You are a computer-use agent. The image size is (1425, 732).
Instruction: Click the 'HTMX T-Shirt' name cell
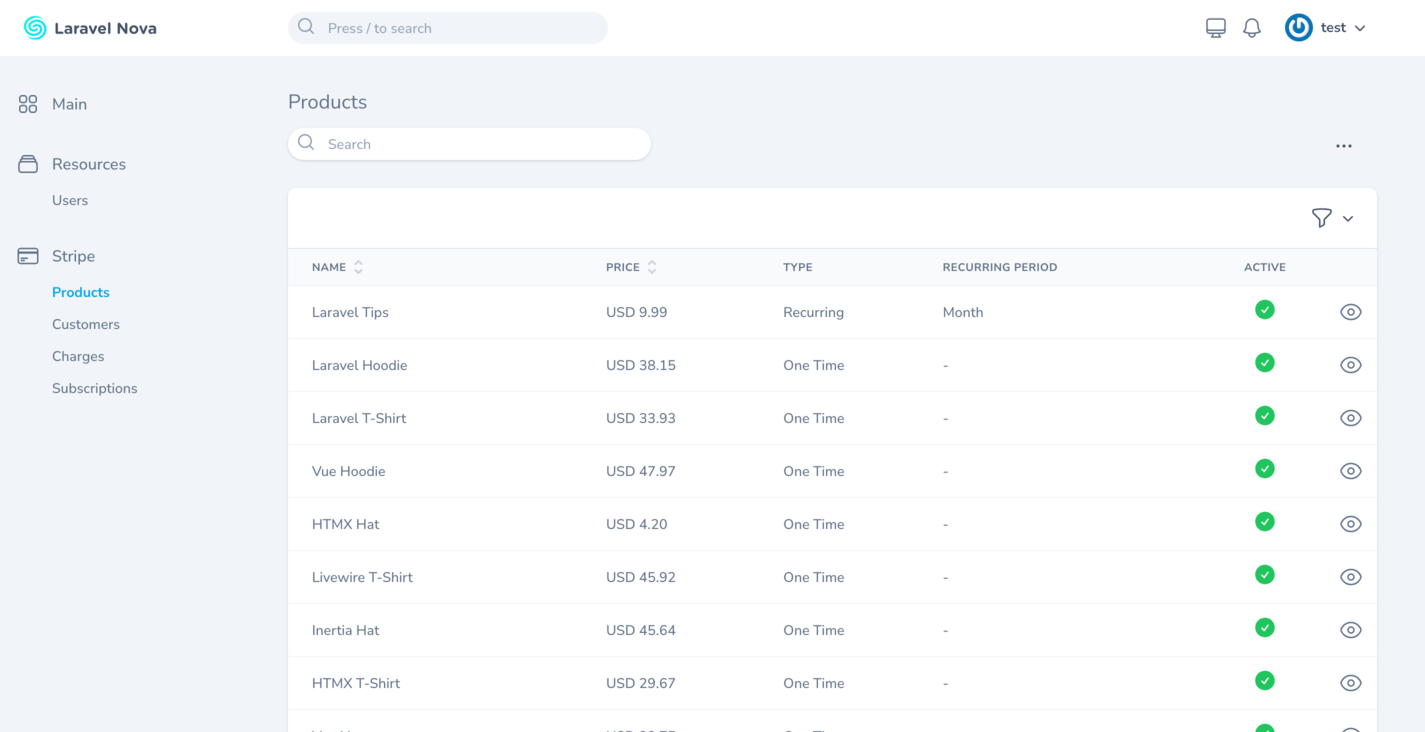point(356,683)
